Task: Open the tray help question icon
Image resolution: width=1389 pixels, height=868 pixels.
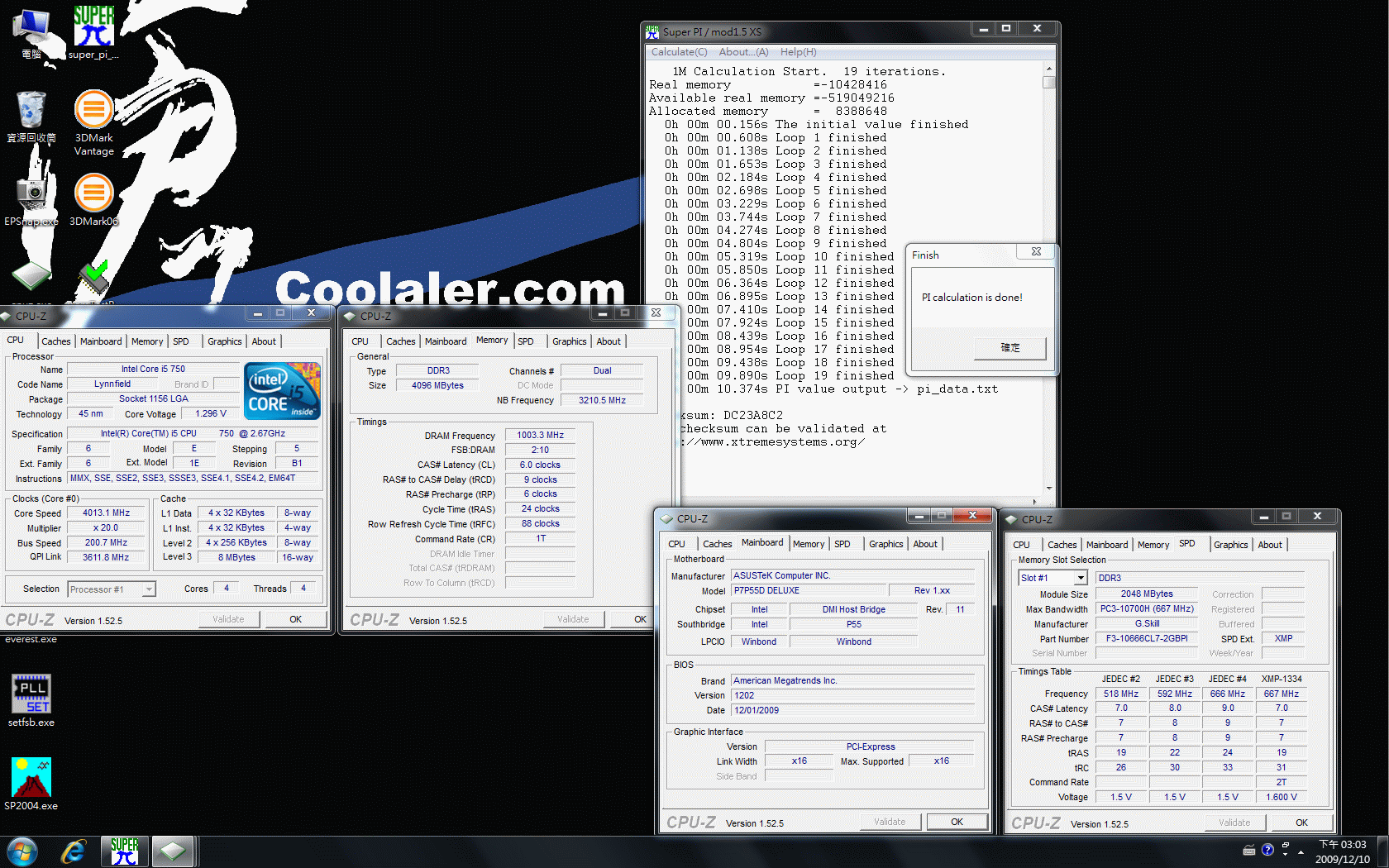Action: (x=1267, y=850)
